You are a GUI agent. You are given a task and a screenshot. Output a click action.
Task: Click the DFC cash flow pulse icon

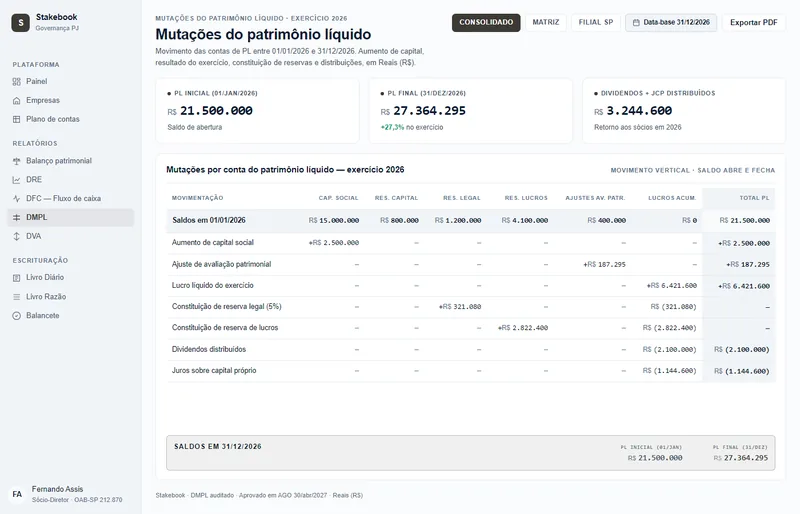point(17,199)
